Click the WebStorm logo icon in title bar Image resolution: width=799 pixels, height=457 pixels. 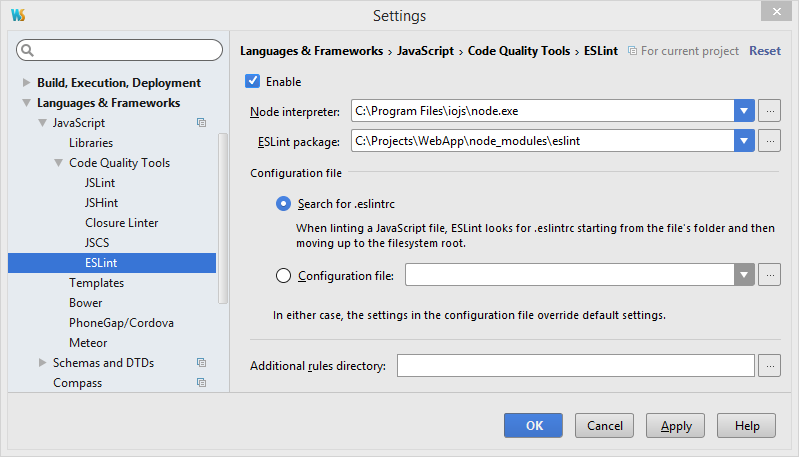coord(18,15)
